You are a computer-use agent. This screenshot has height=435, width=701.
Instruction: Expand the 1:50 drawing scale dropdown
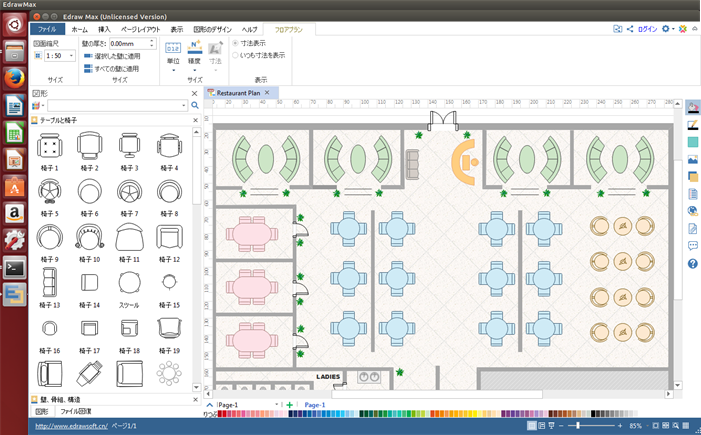click(x=72, y=57)
